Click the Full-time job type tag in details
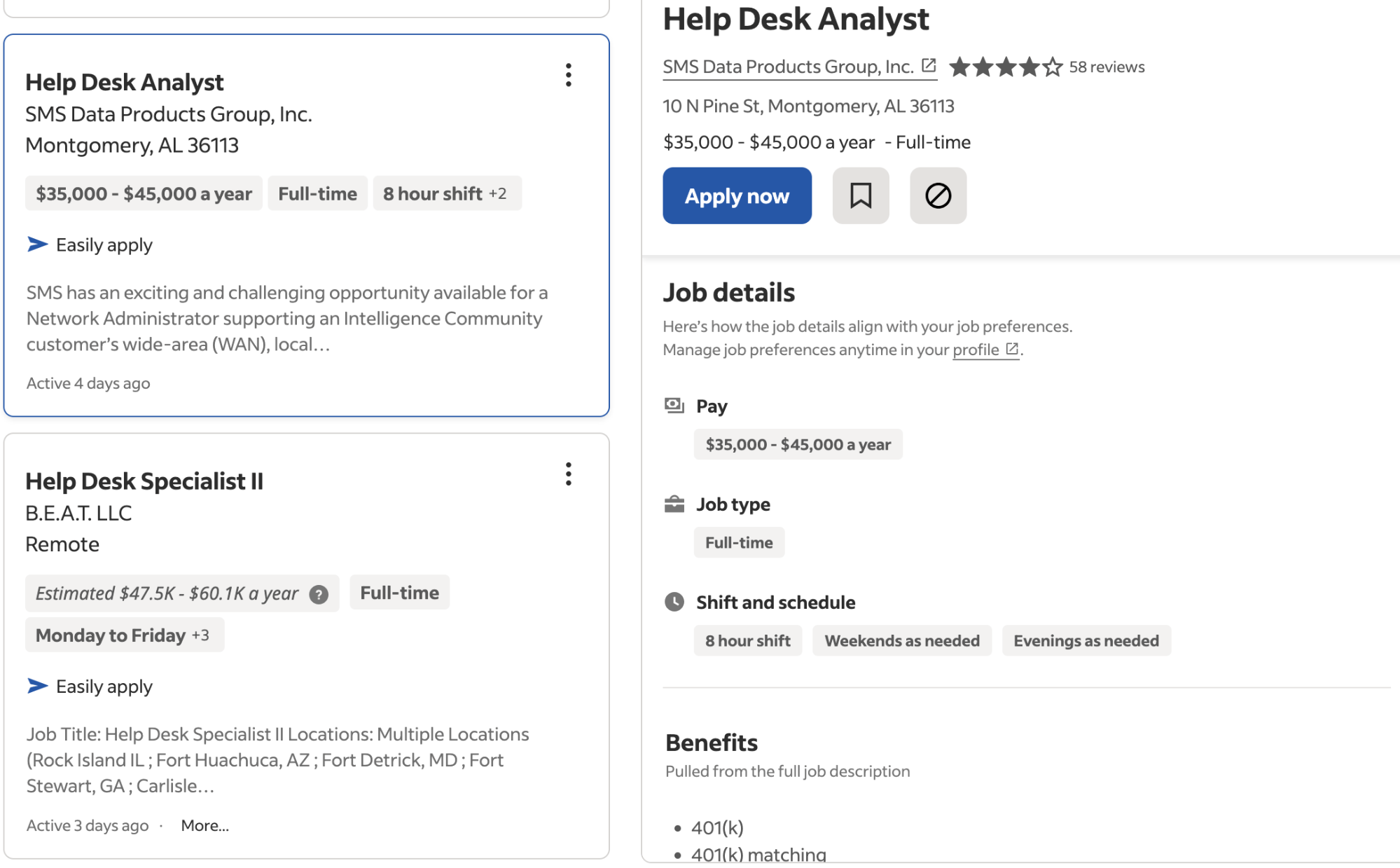Screen dimensions: 1400x868 click(738, 542)
